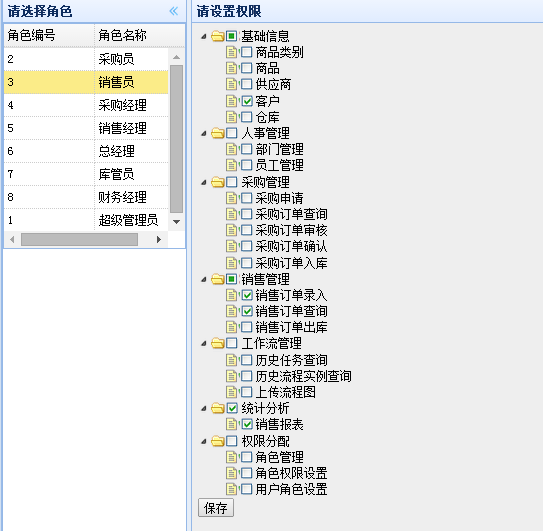Click the folder icon beside 统计分析
The width and height of the screenshot is (543, 531).
click(x=218, y=408)
